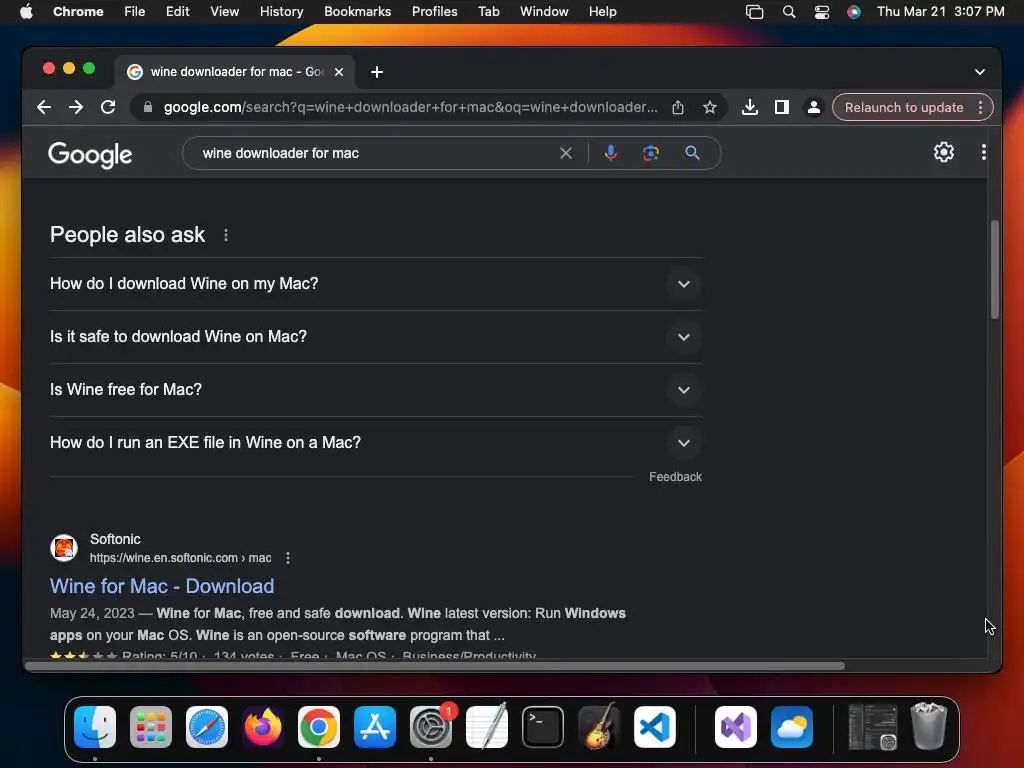The height and width of the screenshot is (768, 1024).
Task: Open Chrome downloads icon
Action: (750, 107)
